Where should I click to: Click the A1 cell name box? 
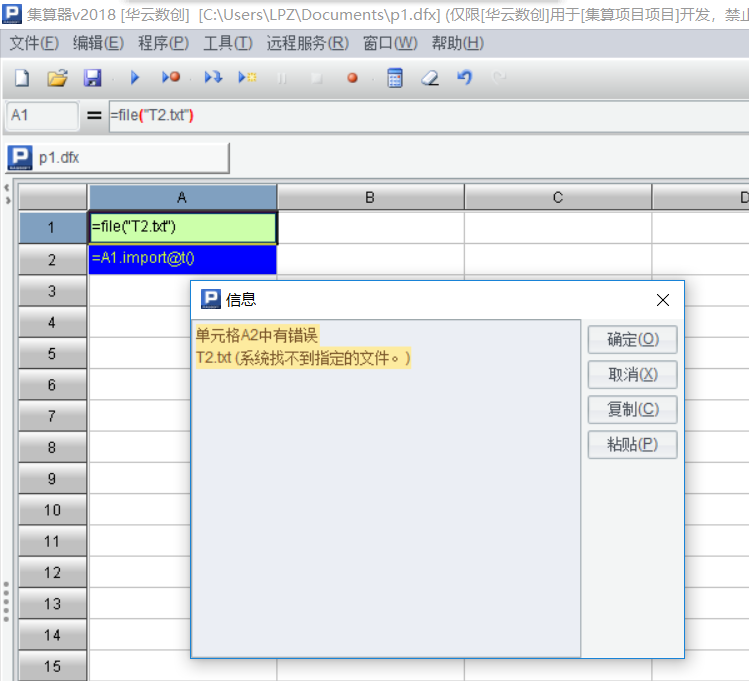click(x=42, y=116)
